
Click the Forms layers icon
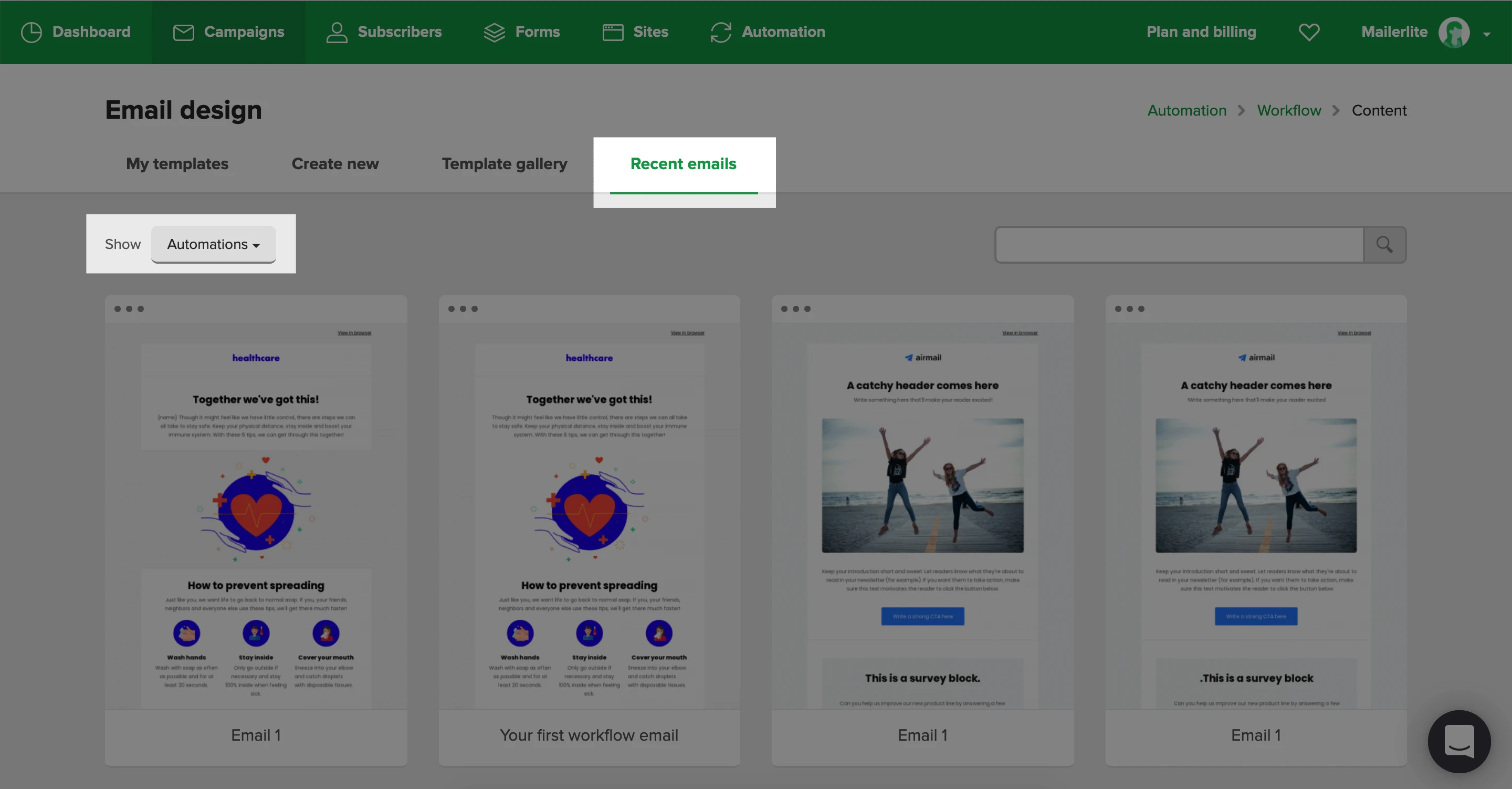click(494, 33)
